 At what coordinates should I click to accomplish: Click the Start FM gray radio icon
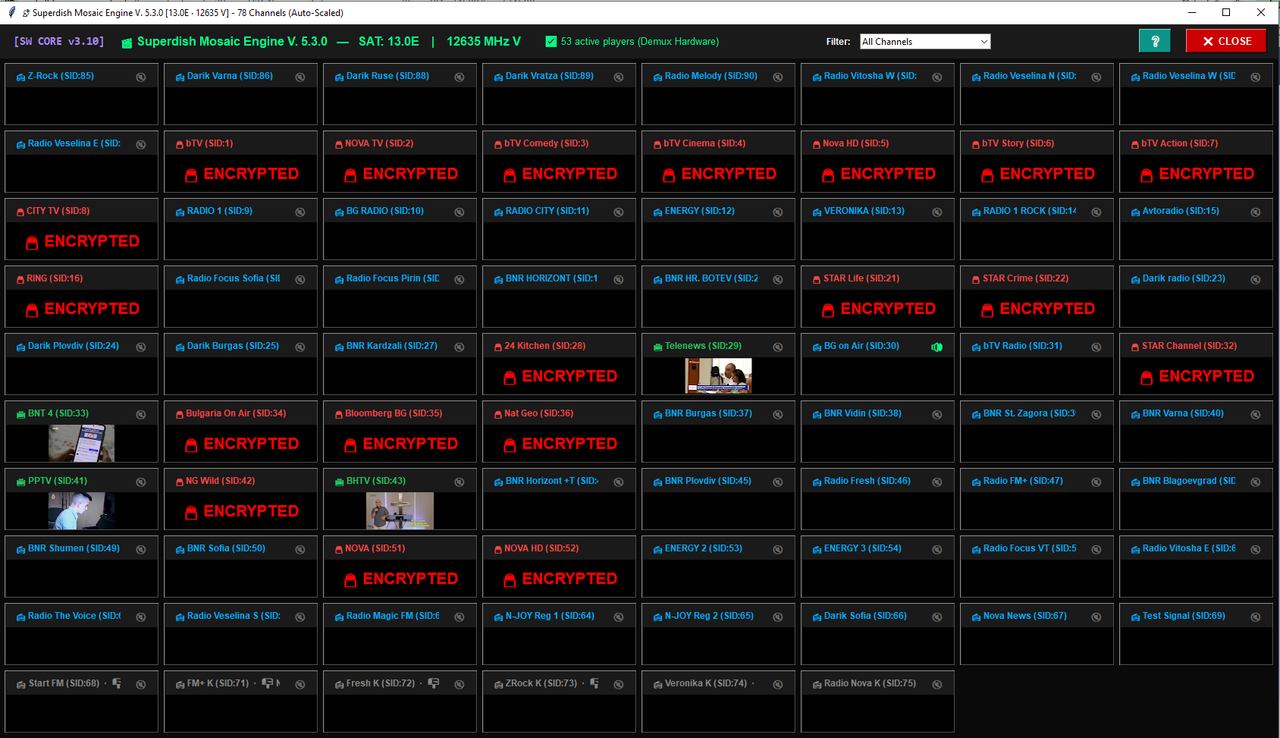click(21, 684)
